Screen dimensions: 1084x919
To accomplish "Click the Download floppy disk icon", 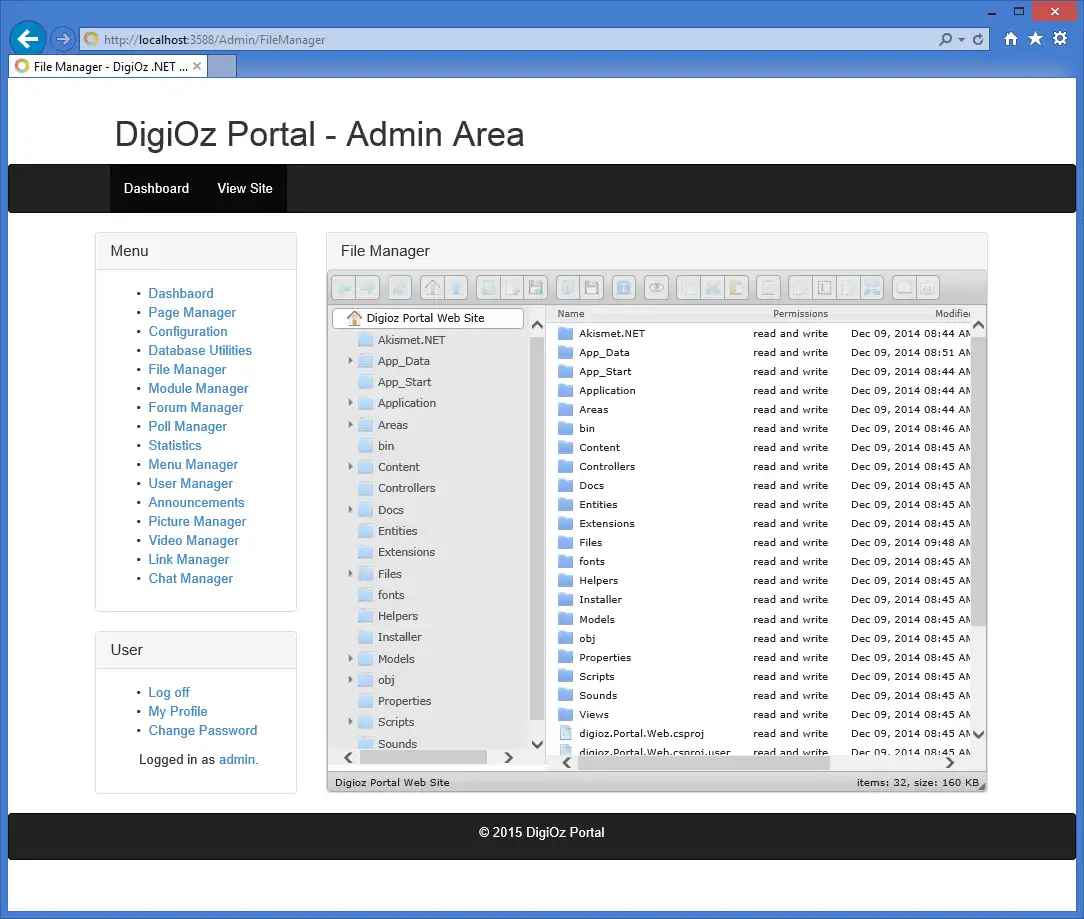I will tap(591, 288).
